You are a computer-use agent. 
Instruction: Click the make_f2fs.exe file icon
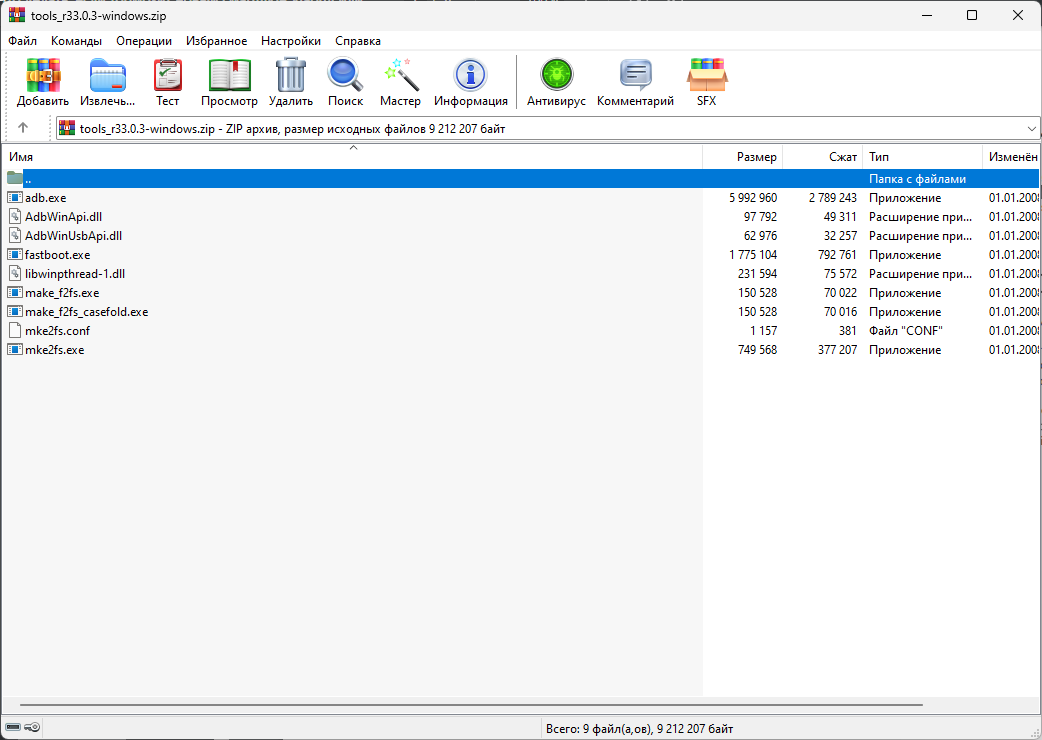click(15, 292)
